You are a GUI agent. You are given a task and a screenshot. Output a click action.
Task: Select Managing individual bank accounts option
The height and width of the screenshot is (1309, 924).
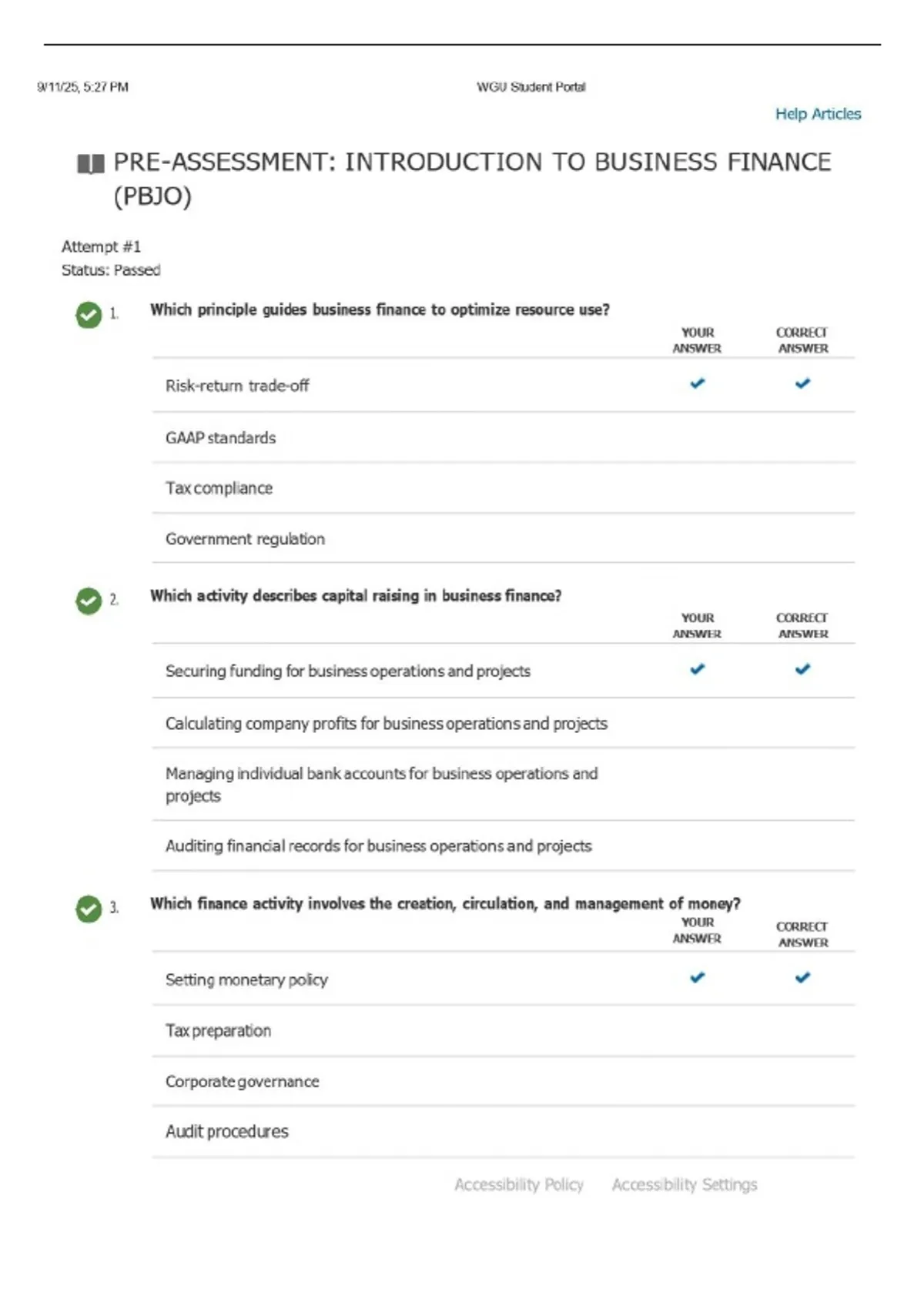point(504,784)
